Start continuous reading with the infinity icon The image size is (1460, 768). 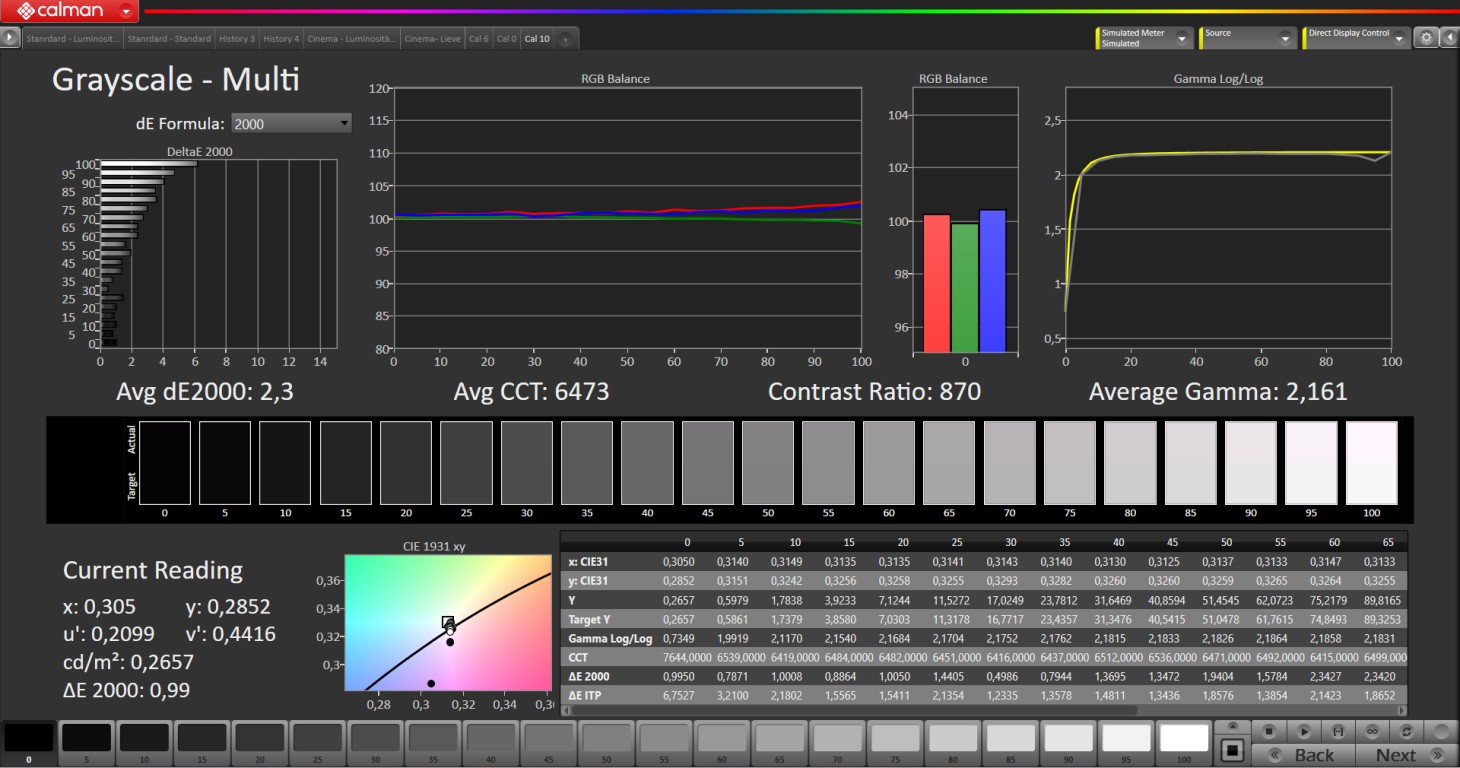click(x=1372, y=731)
